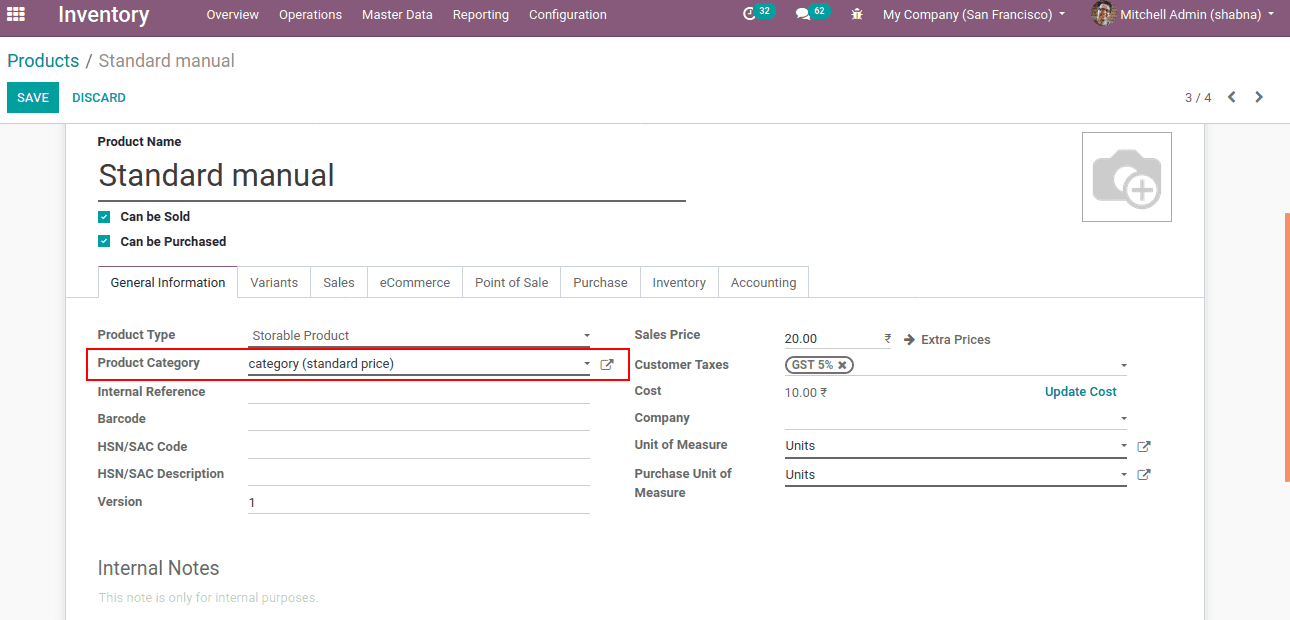Click the Version field

[x=419, y=502]
